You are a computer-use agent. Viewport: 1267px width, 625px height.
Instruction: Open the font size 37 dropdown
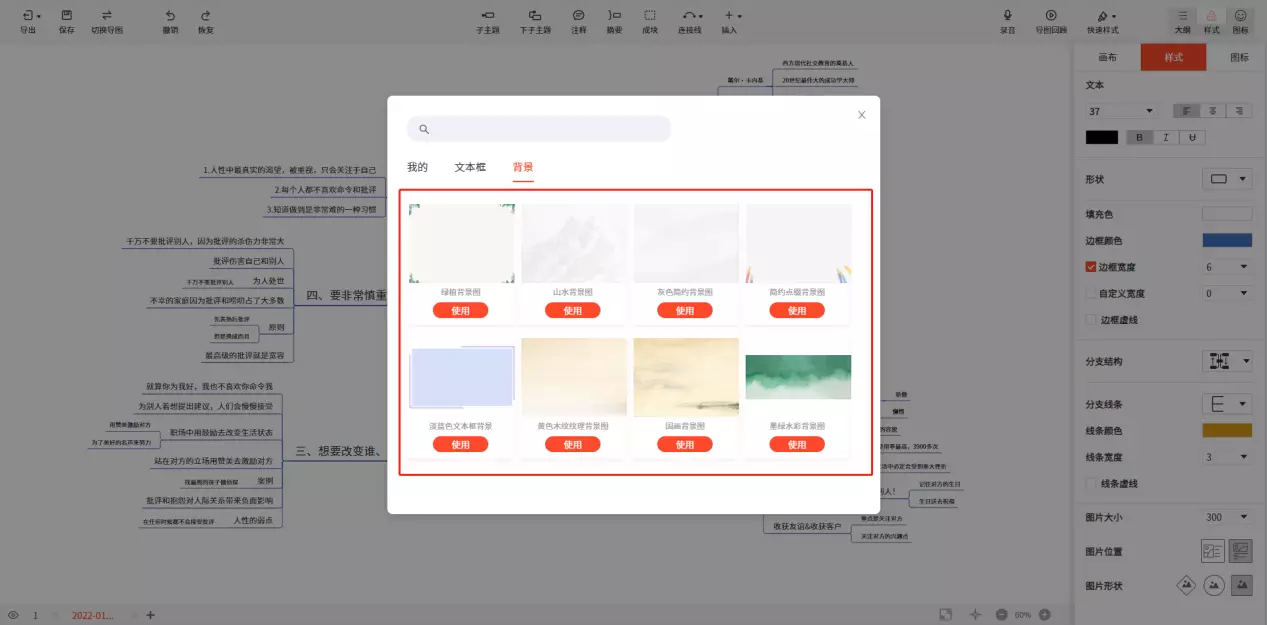pyautogui.click(x=1121, y=111)
